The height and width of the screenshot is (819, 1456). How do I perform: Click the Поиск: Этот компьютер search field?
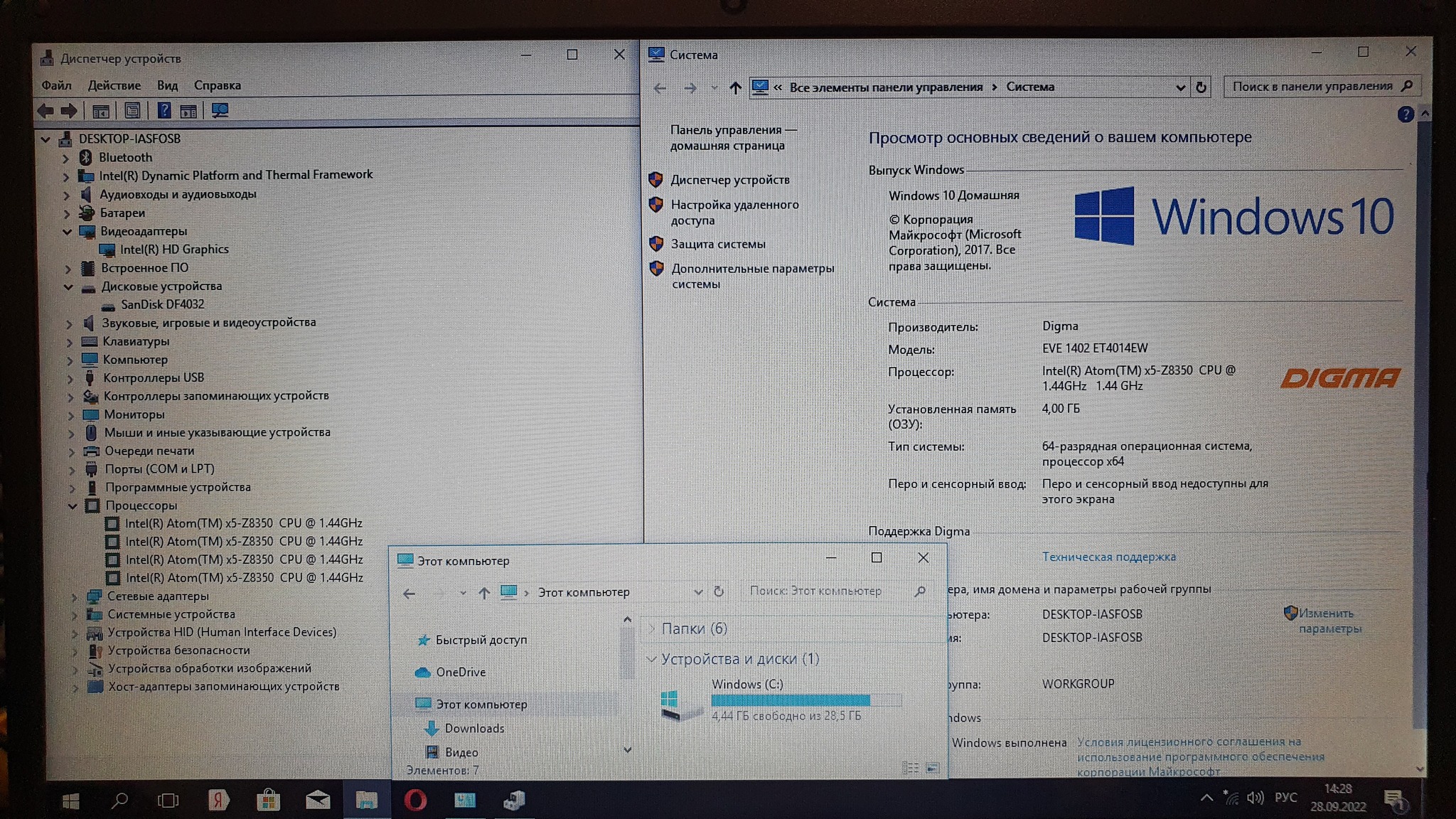(x=837, y=591)
